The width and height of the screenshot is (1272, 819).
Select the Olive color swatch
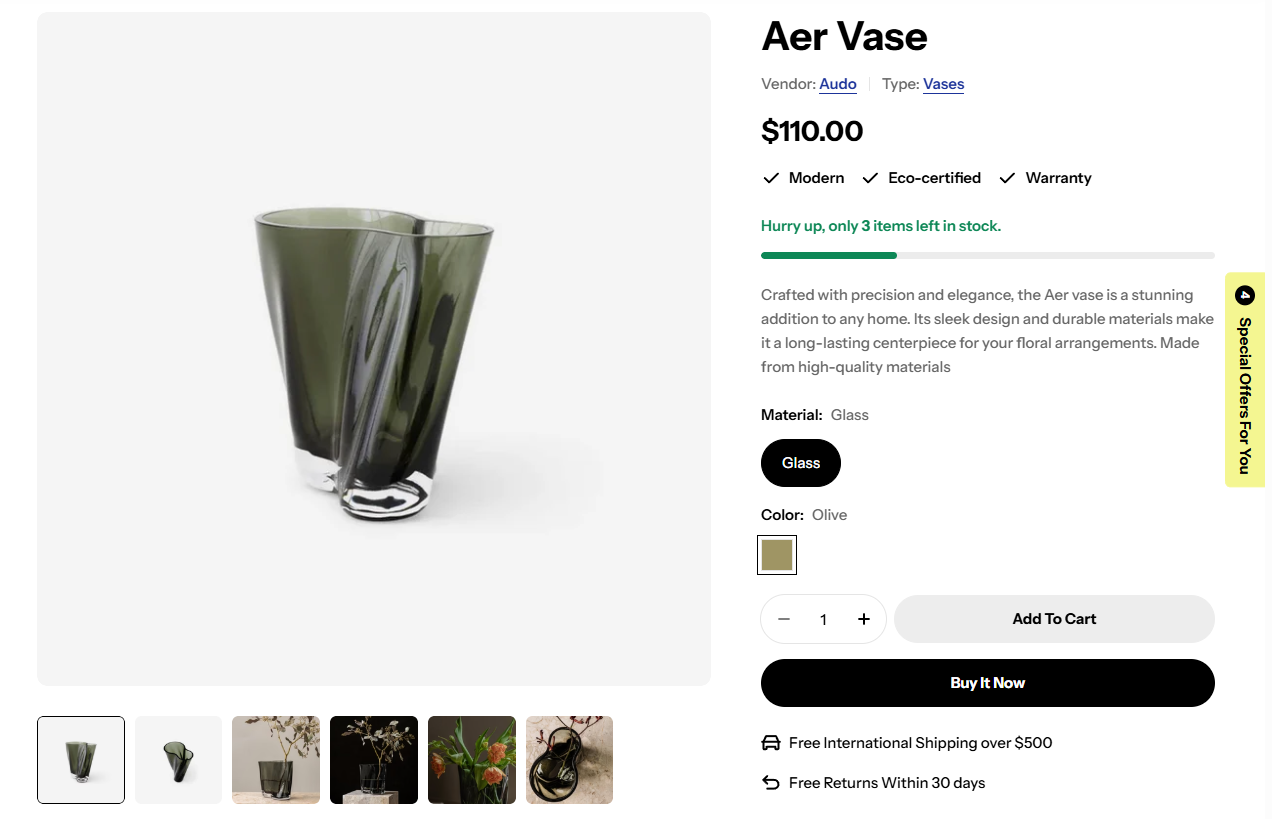coord(777,555)
